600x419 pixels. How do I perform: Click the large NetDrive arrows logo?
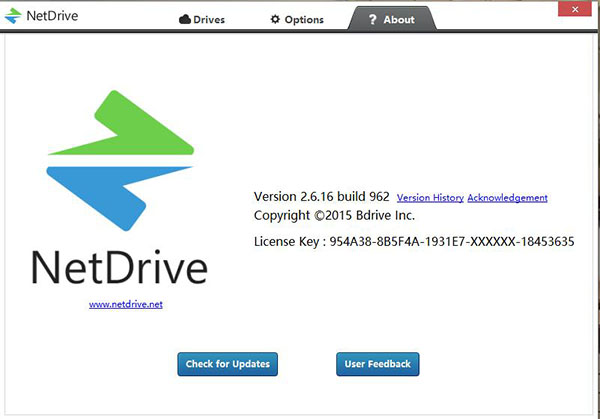coord(120,161)
